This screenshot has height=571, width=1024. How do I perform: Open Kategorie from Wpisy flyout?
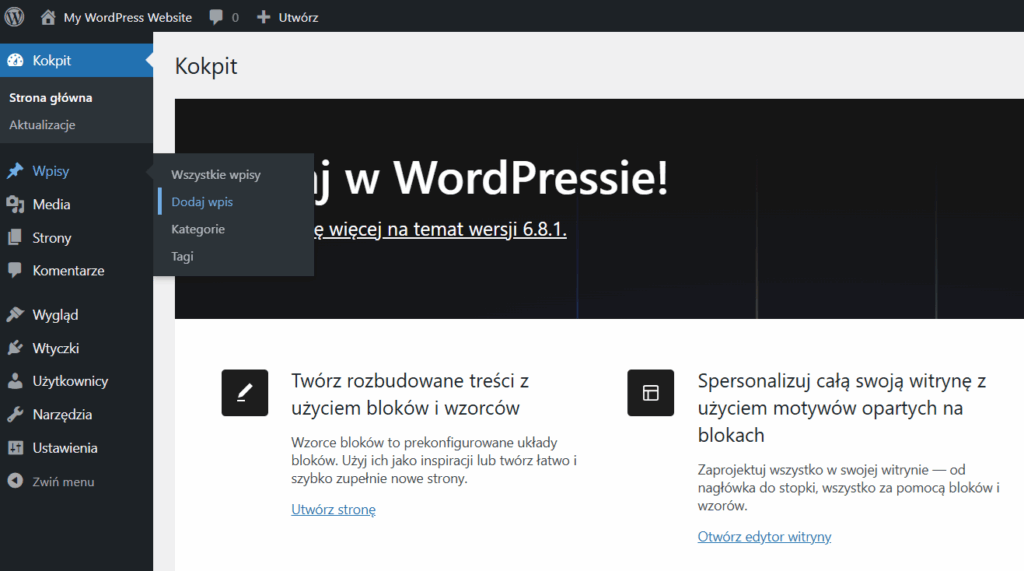click(198, 229)
